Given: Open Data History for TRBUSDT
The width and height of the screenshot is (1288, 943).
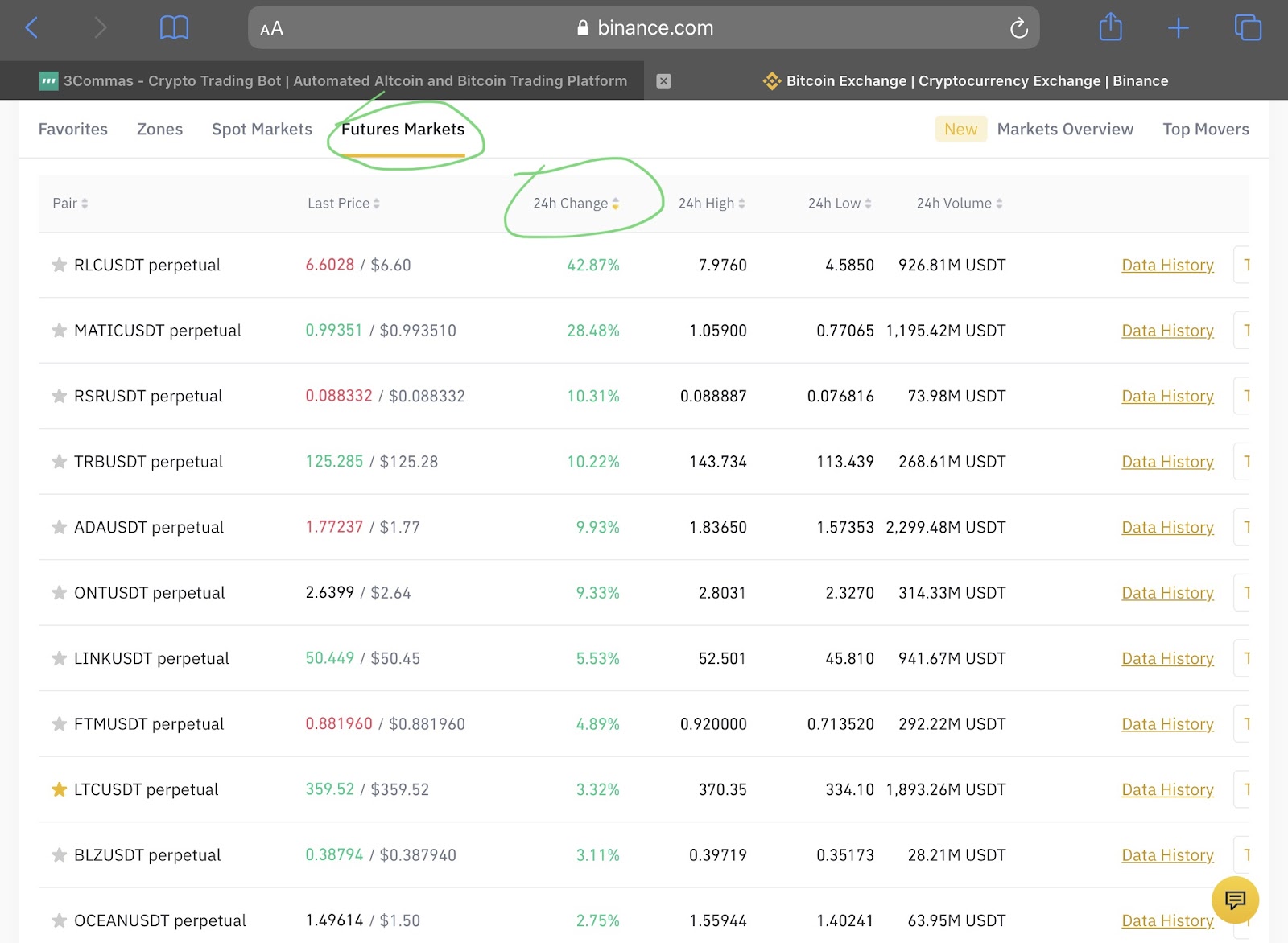Looking at the screenshot, I should 1167,462.
